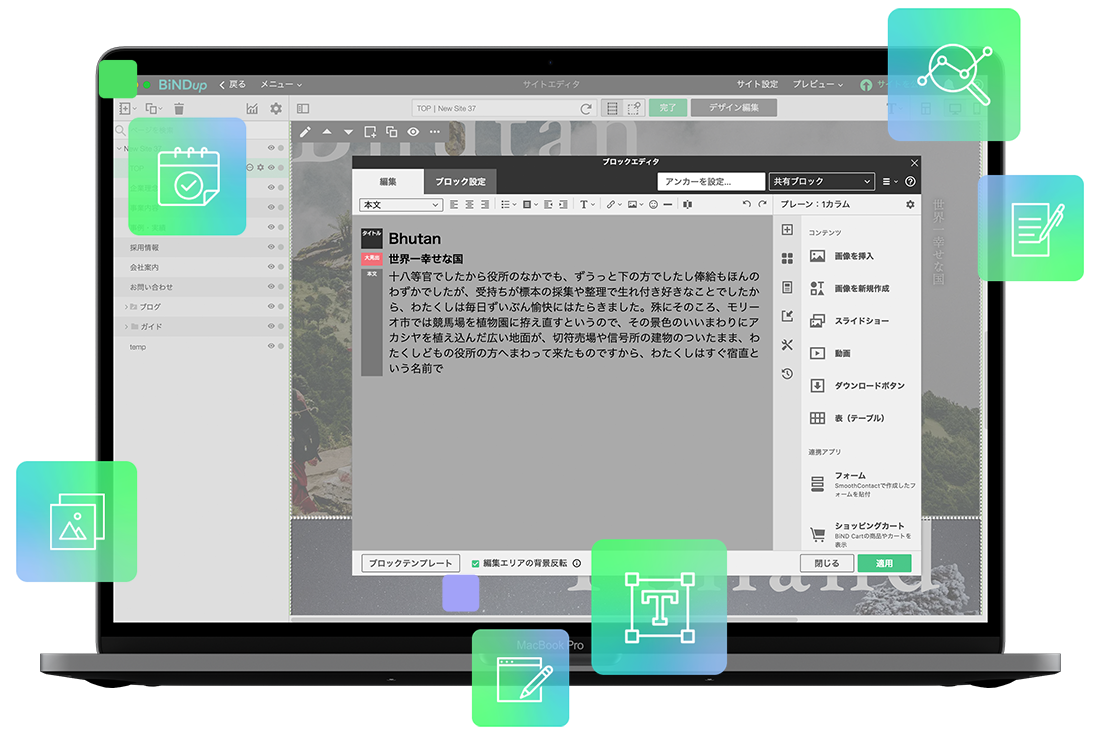Open the link insert dropdown
1100x734 pixels.
pyautogui.click(x=613, y=204)
